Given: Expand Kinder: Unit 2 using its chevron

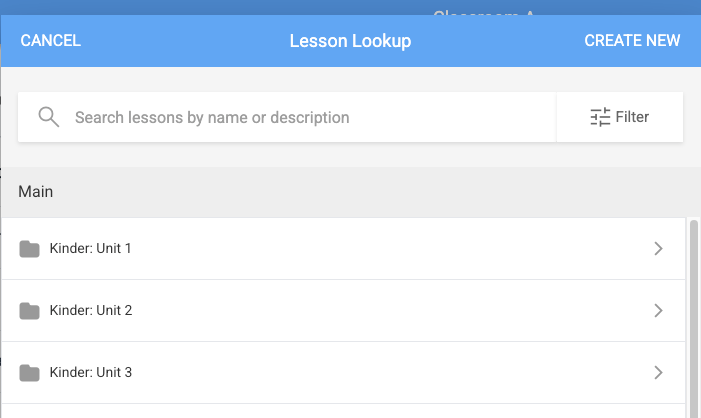Looking at the screenshot, I should pyautogui.click(x=658, y=311).
